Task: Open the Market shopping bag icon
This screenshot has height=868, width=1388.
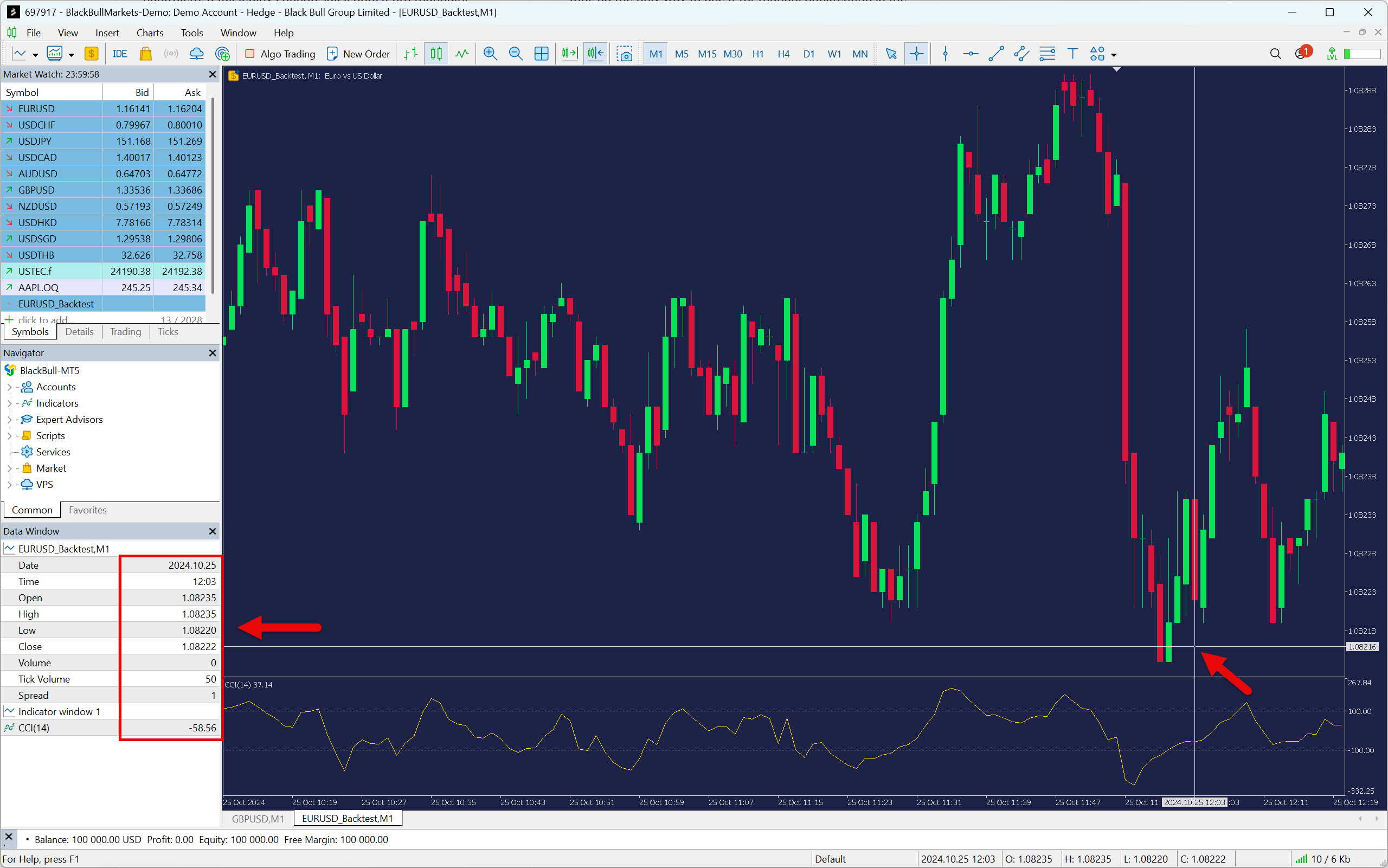Action: pos(145,54)
